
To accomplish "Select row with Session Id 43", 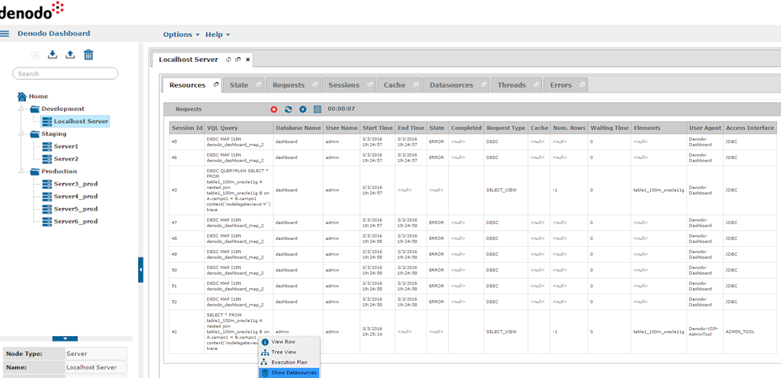I will [x=473, y=190].
